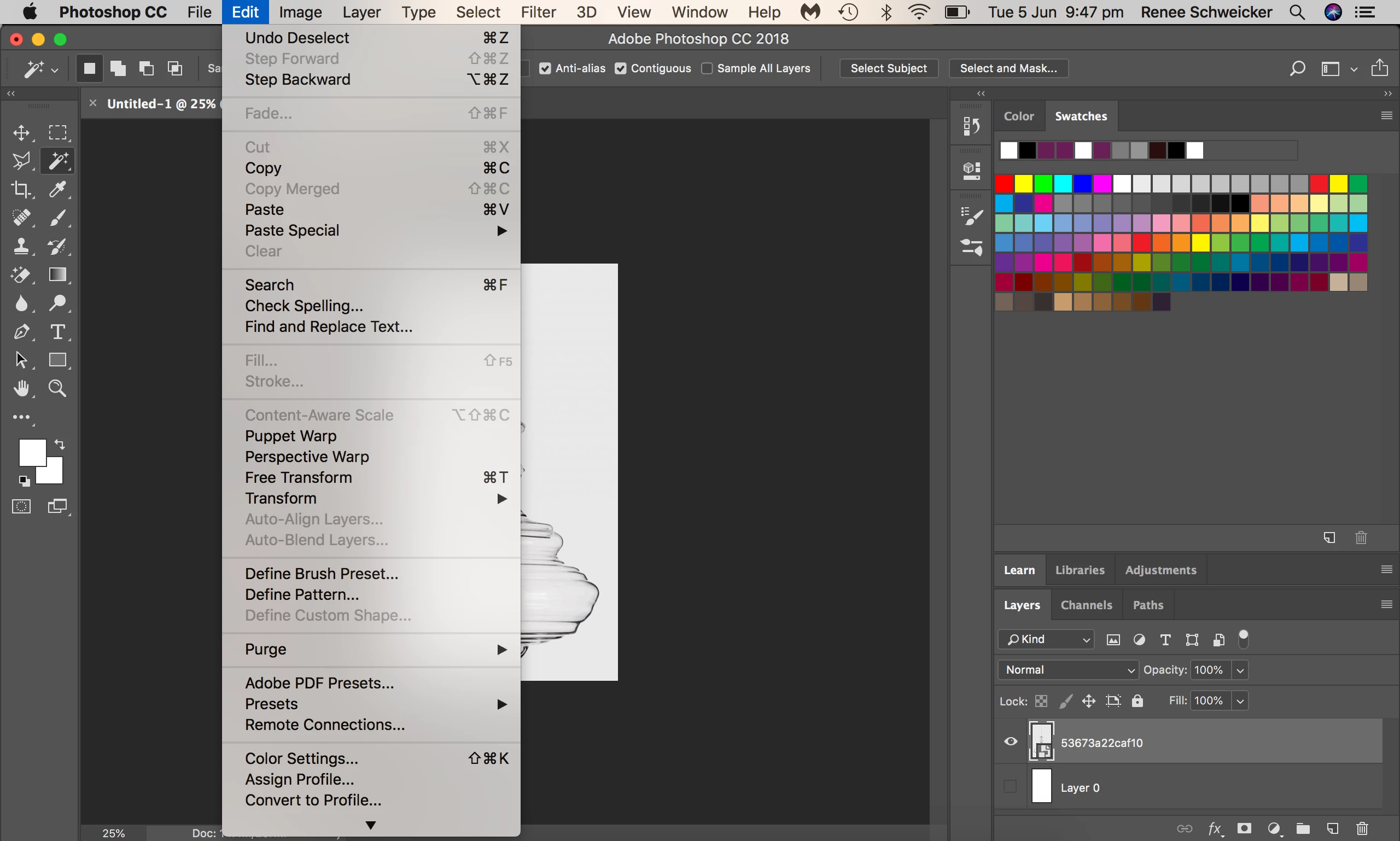Screen dimensions: 1400x841
Task: Select the Gradient tool
Action: tap(57, 275)
